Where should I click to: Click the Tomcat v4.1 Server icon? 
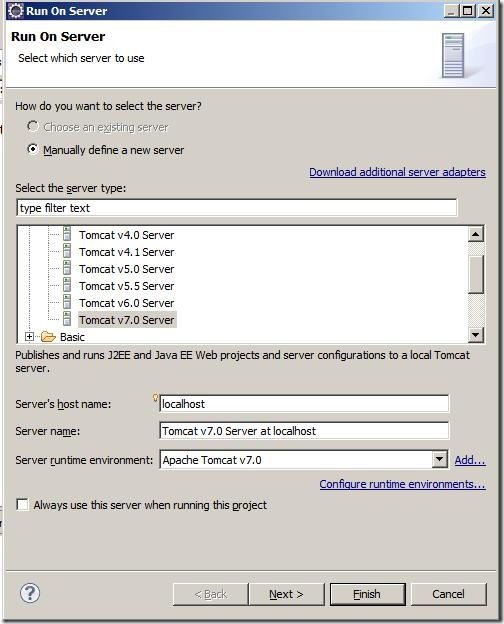point(67,252)
